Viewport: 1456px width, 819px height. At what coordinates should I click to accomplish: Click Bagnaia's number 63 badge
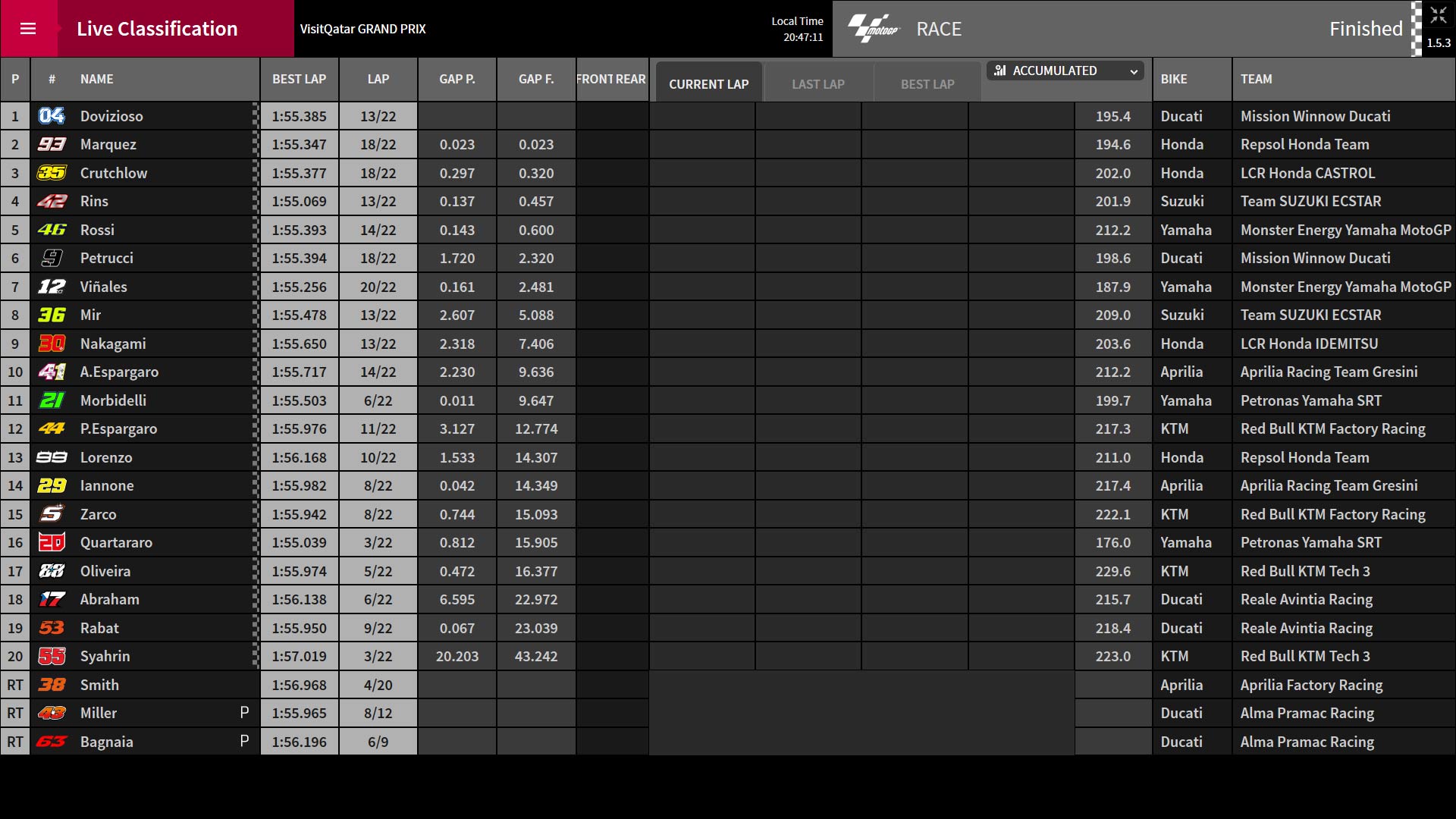52,742
